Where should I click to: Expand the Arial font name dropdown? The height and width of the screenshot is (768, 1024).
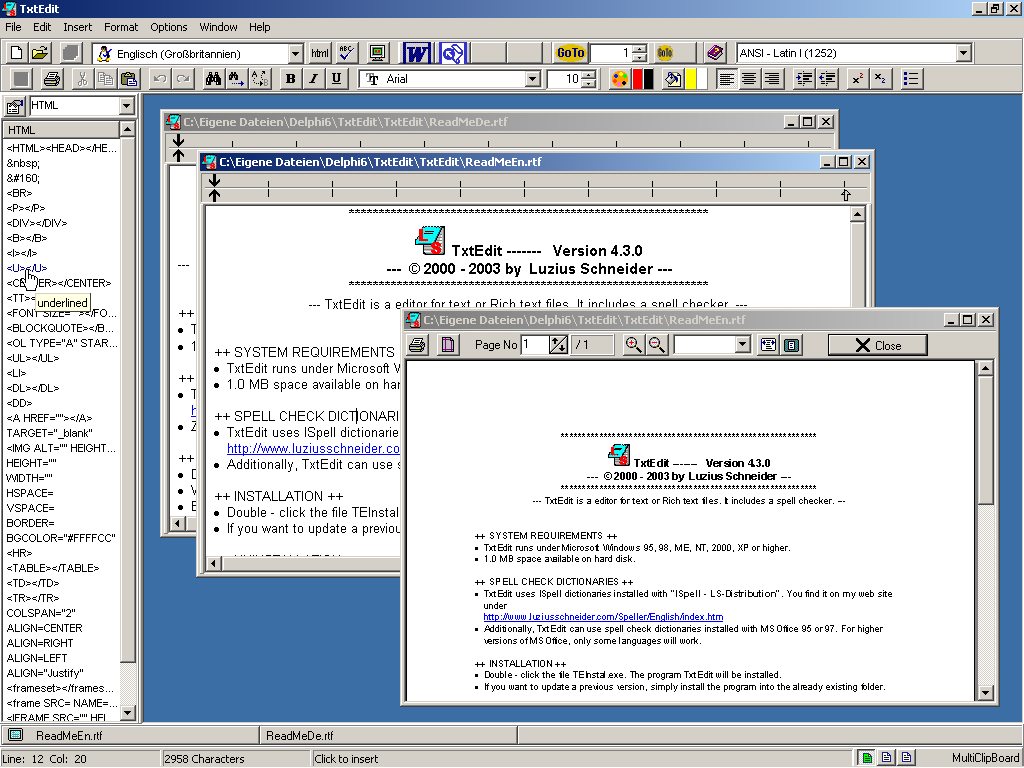click(532, 79)
